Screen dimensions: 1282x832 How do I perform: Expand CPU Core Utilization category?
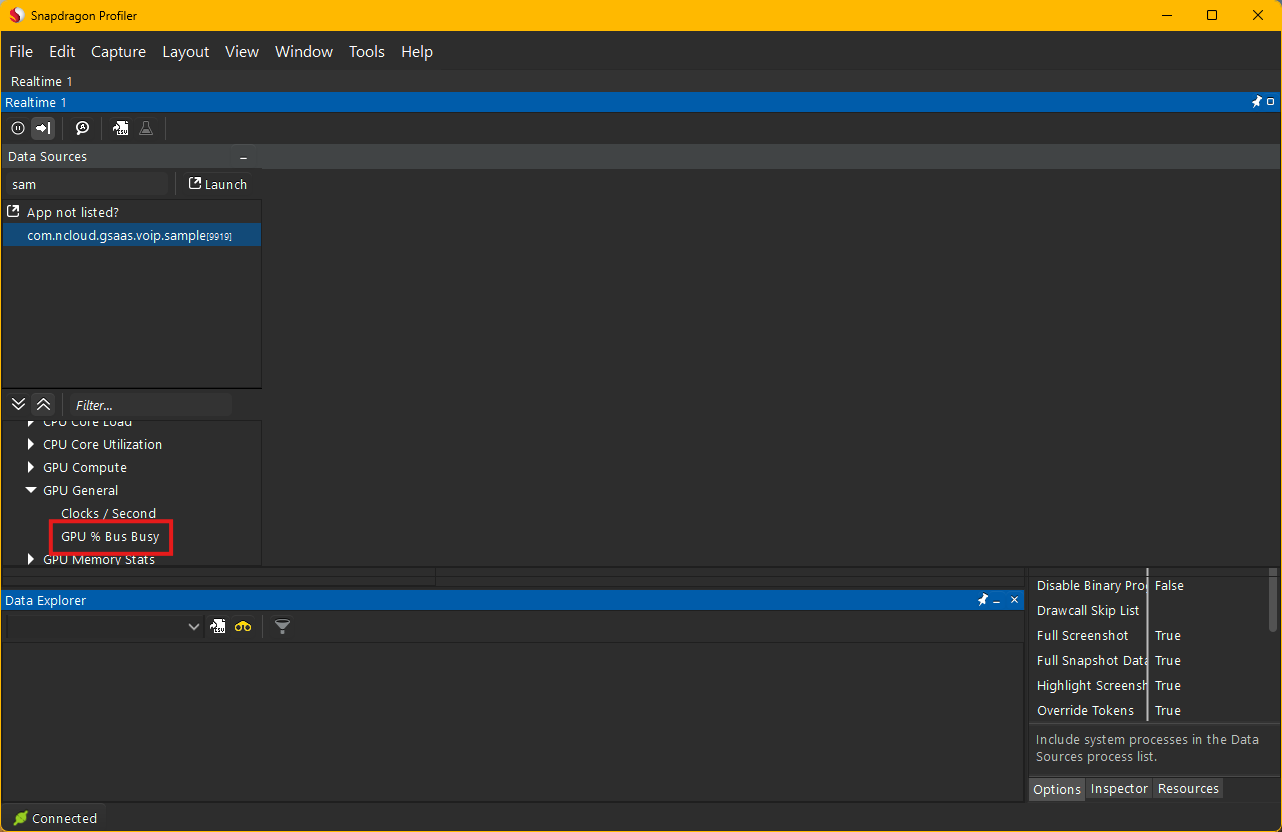point(31,444)
